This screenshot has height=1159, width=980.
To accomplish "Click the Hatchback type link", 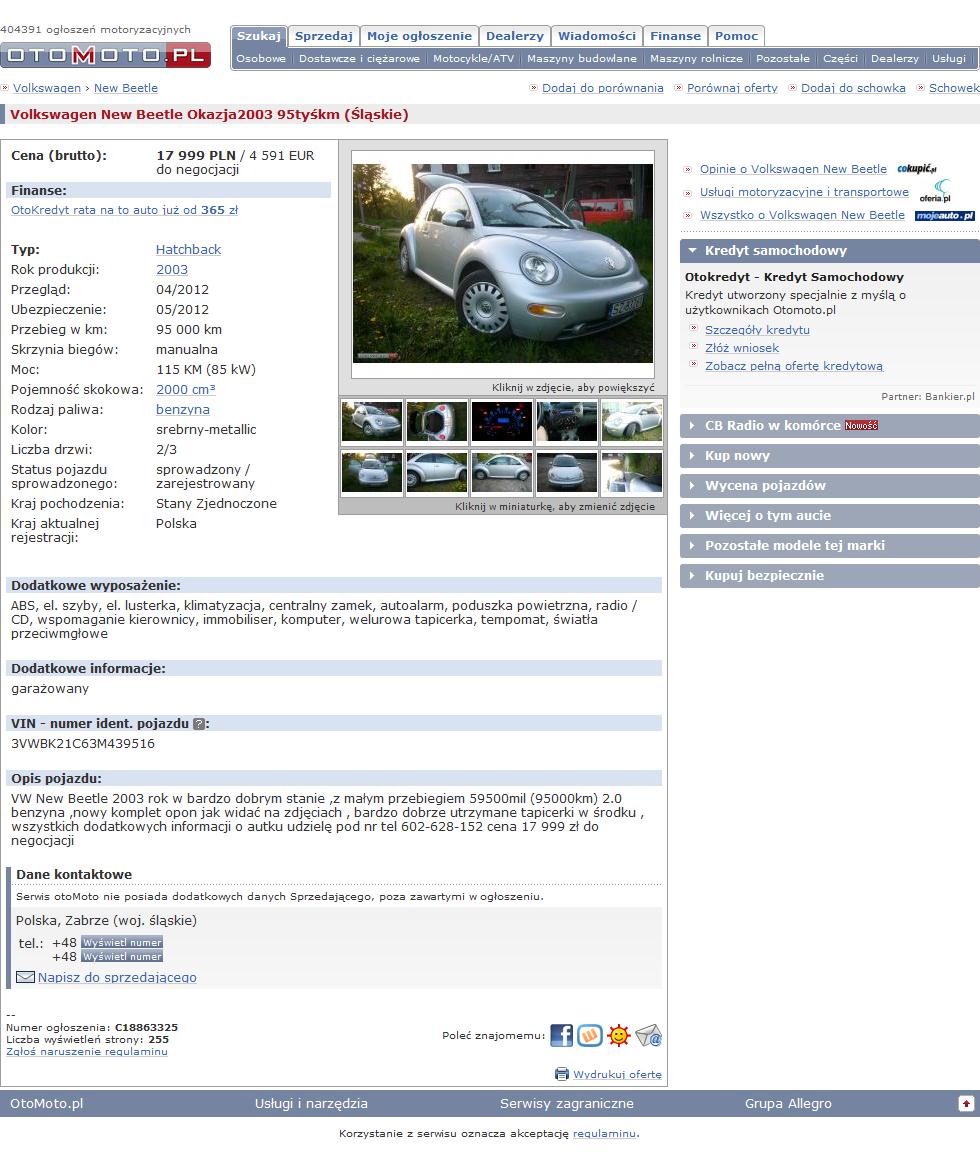I will pos(188,250).
